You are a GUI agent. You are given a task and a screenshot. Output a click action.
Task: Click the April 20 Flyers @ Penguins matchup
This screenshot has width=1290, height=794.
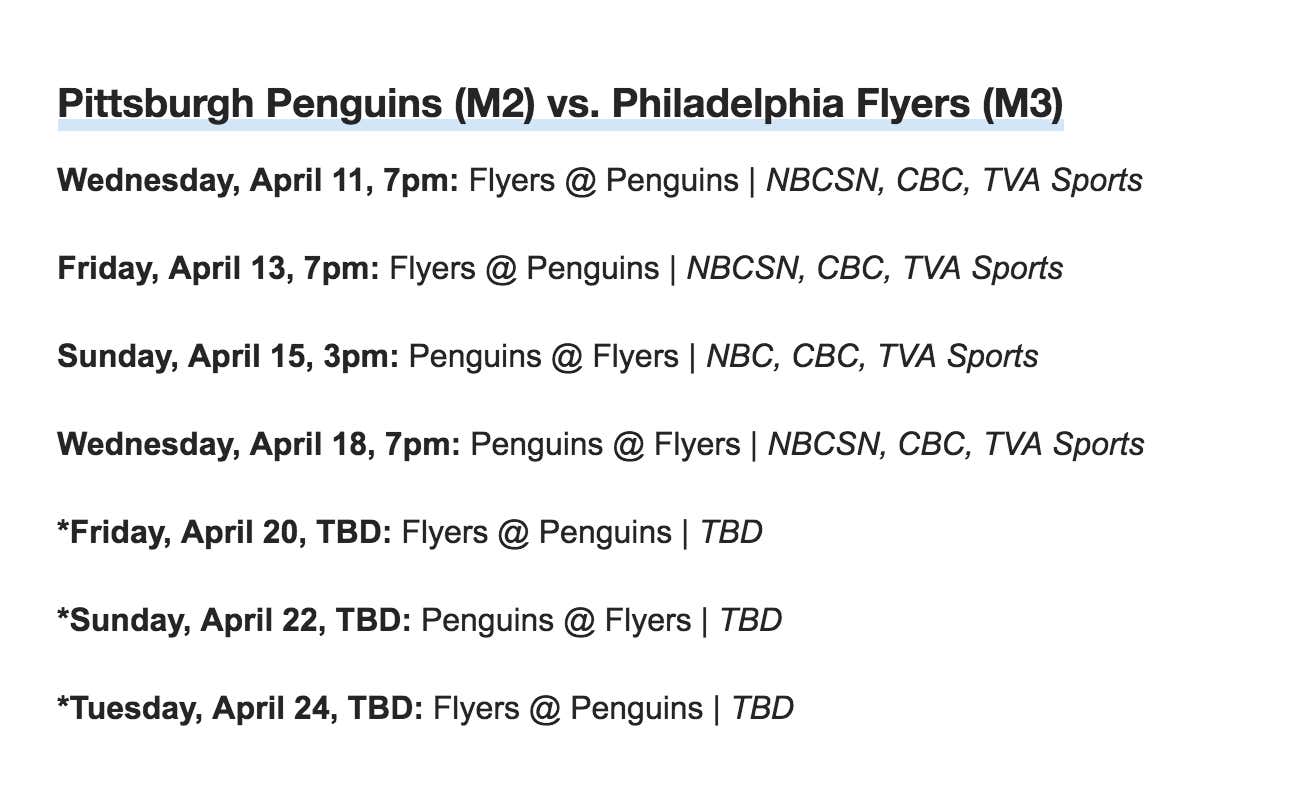click(537, 533)
